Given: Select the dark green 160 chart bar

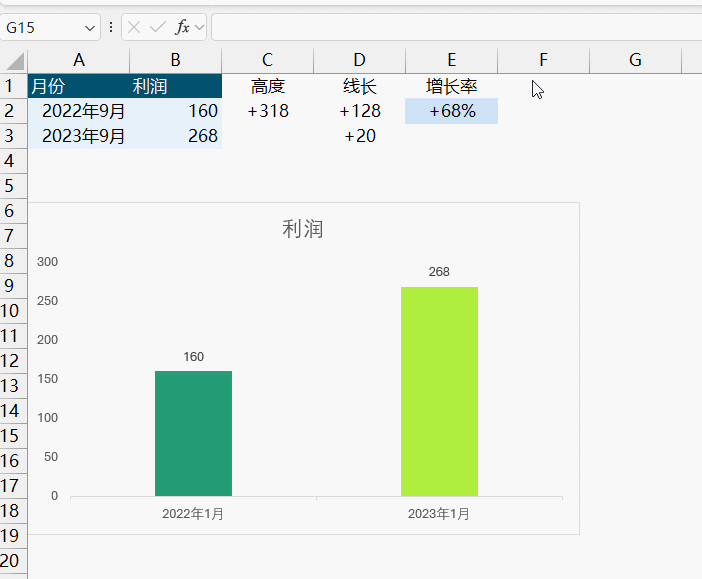Looking at the screenshot, I should pyautogui.click(x=193, y=433).
